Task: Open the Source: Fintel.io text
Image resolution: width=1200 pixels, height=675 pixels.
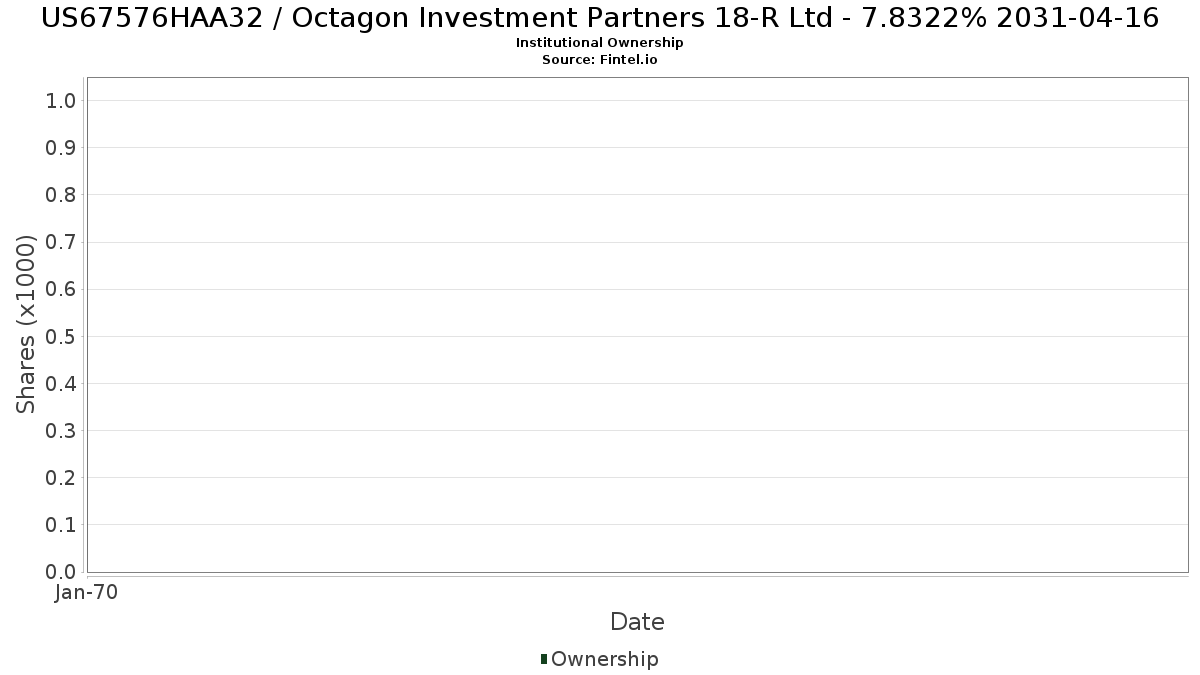Action: pyautogui.click(x=600, y=60)
